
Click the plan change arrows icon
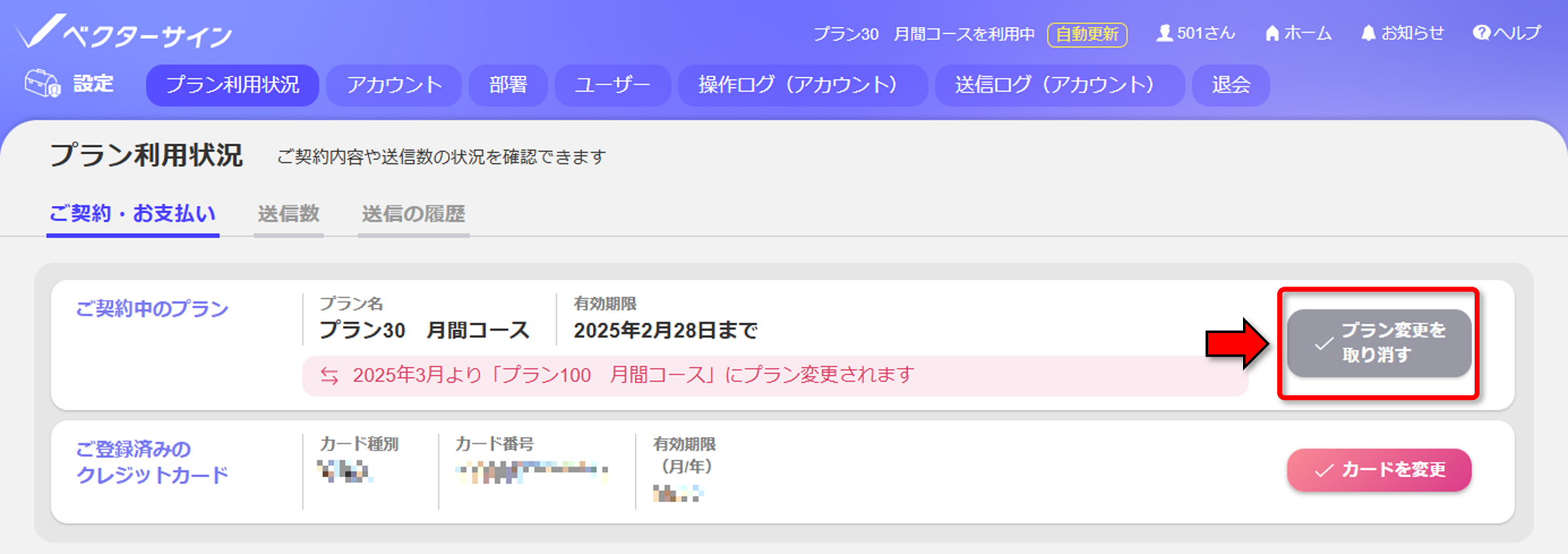click(329, 376)
